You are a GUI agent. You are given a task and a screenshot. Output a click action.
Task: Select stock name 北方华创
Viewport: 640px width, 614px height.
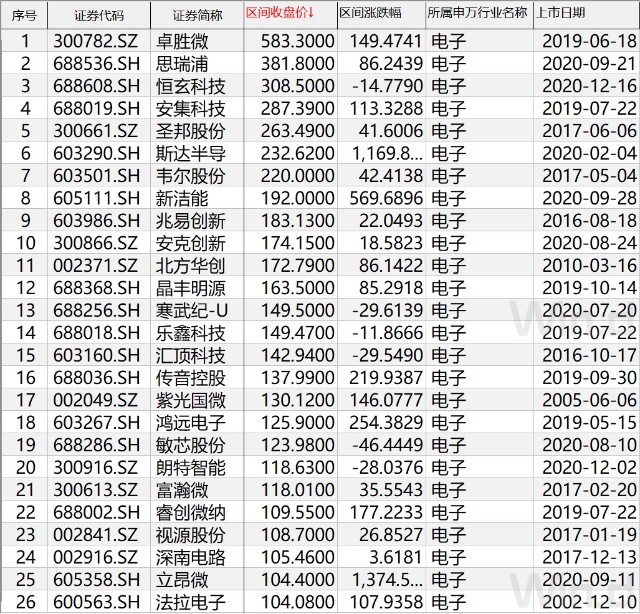pyautogui.click(x=191, y=266)
